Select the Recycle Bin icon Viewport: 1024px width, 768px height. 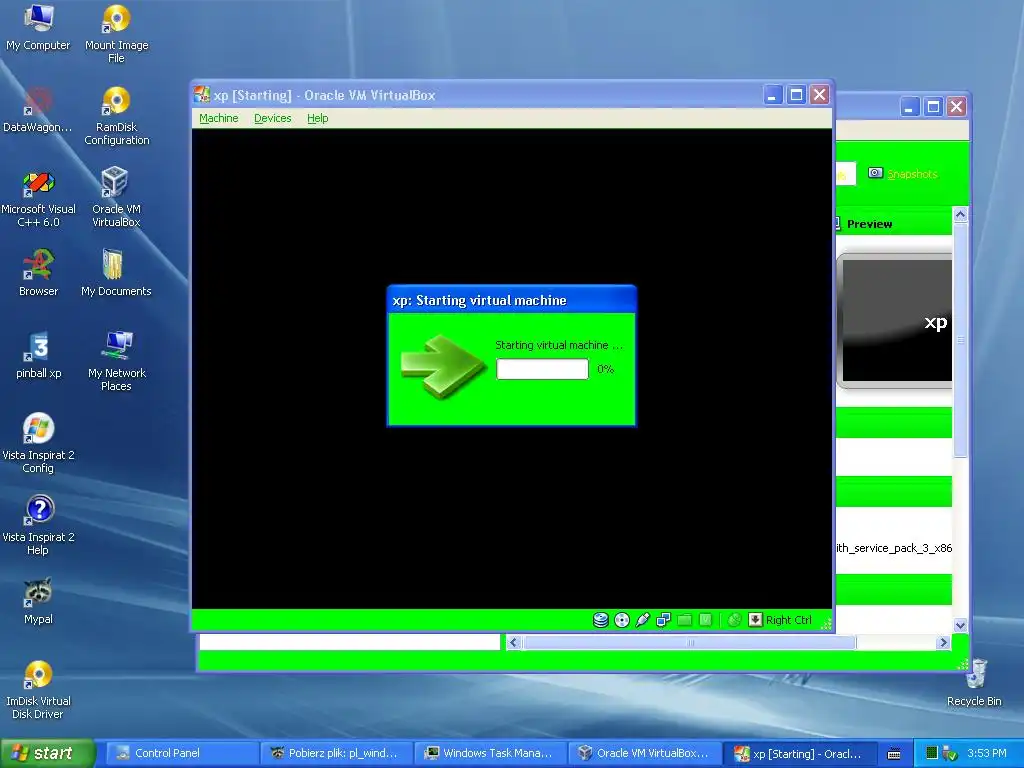click(x=974, y=683)
